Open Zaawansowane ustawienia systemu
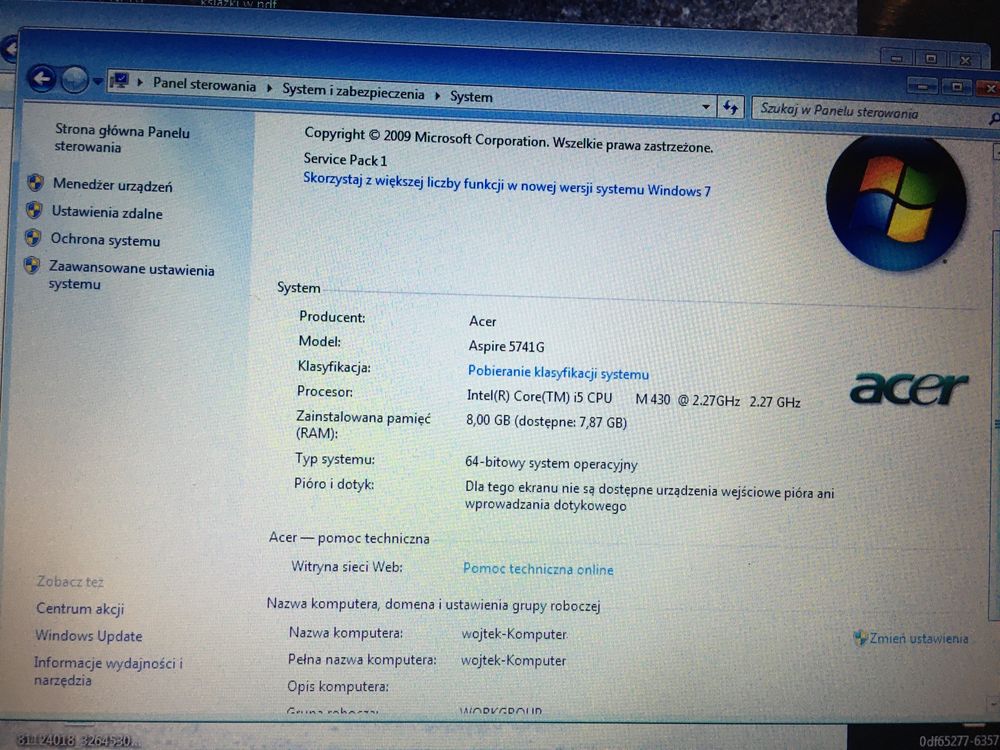This screenshot has height=750, width=1000. [131, 276]
